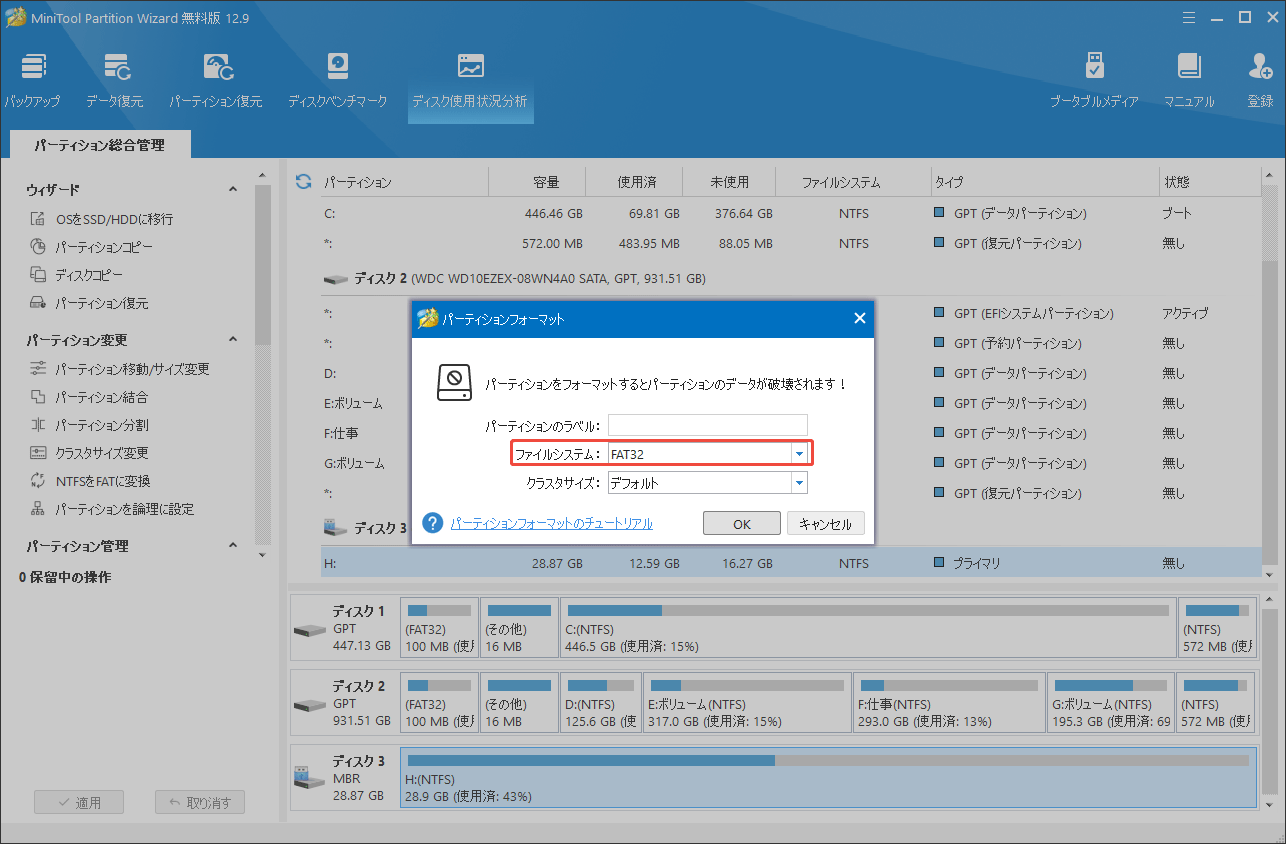The image size is (1286, 844).
Task: Choose Convert NTFS to FAT
Action: [90, 481]
